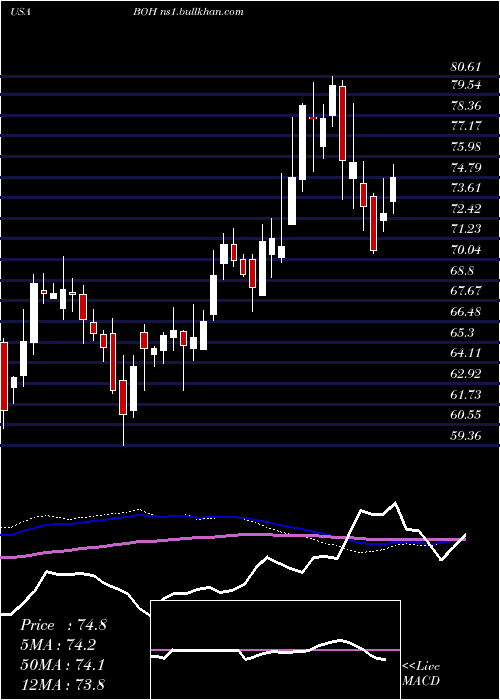Click the 5MA : 74.2 readout

[x=58, y=645]
